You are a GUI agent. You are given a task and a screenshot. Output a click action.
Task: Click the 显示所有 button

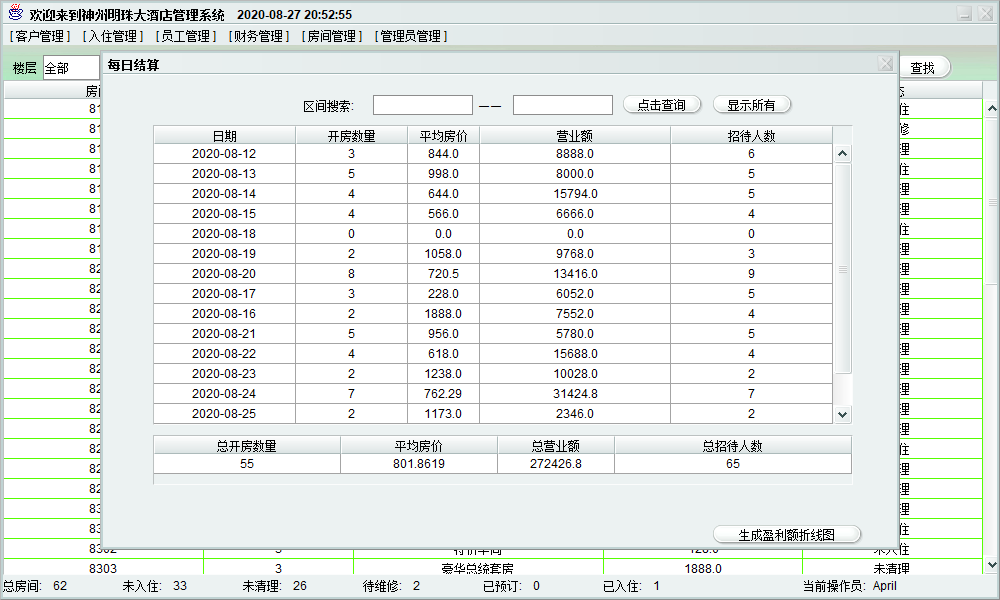point(751,105)
